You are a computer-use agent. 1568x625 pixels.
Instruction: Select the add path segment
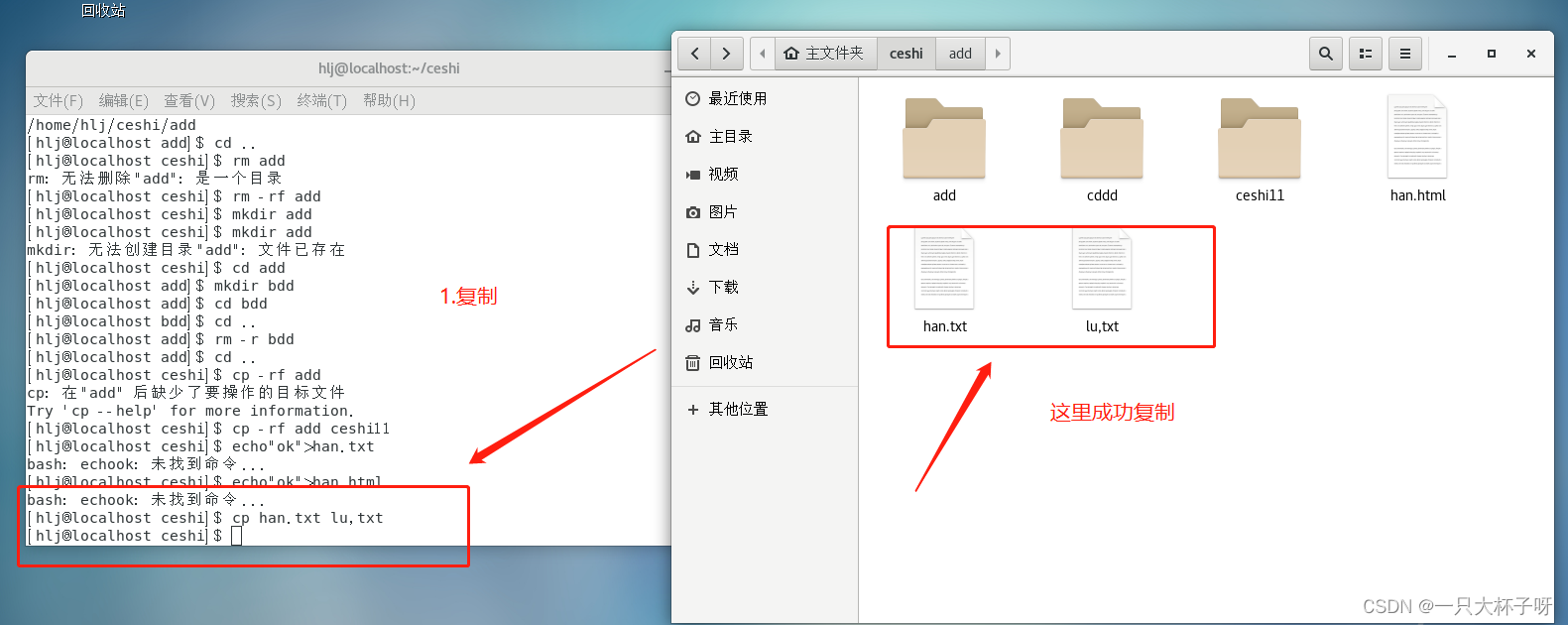pyautogui.click(x=960, y=54)
